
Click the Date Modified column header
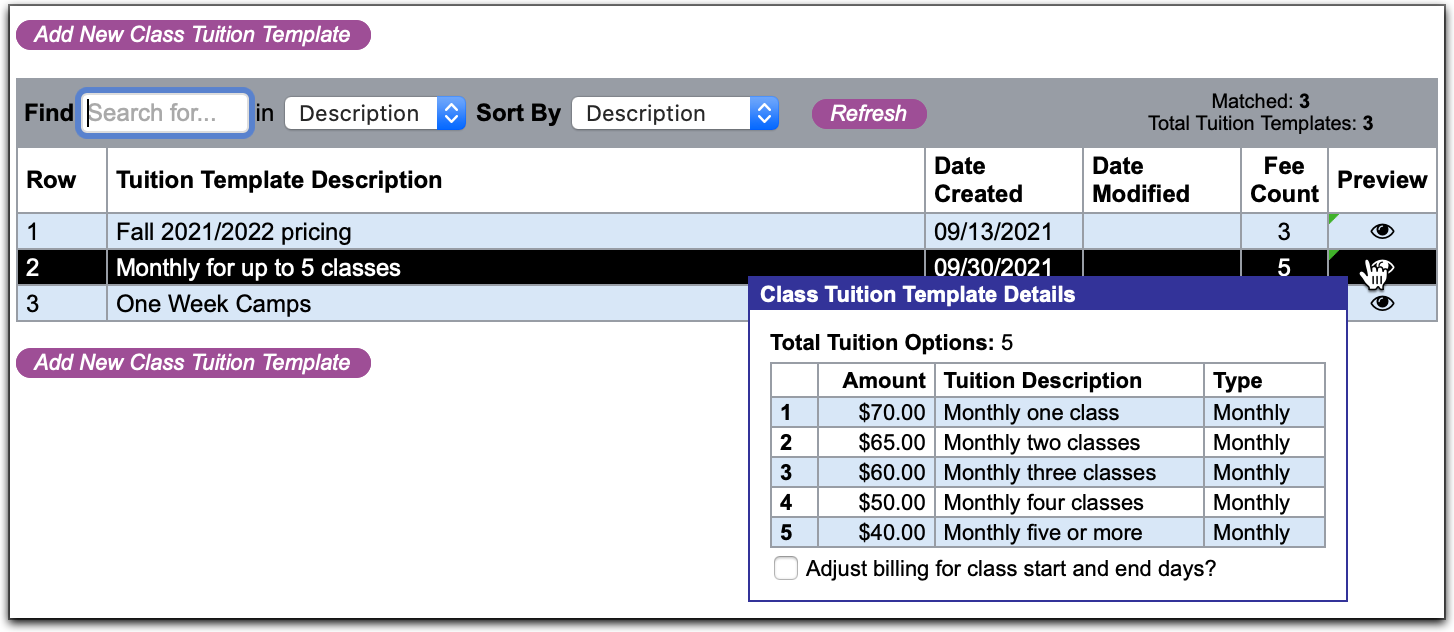point(1140,180)
